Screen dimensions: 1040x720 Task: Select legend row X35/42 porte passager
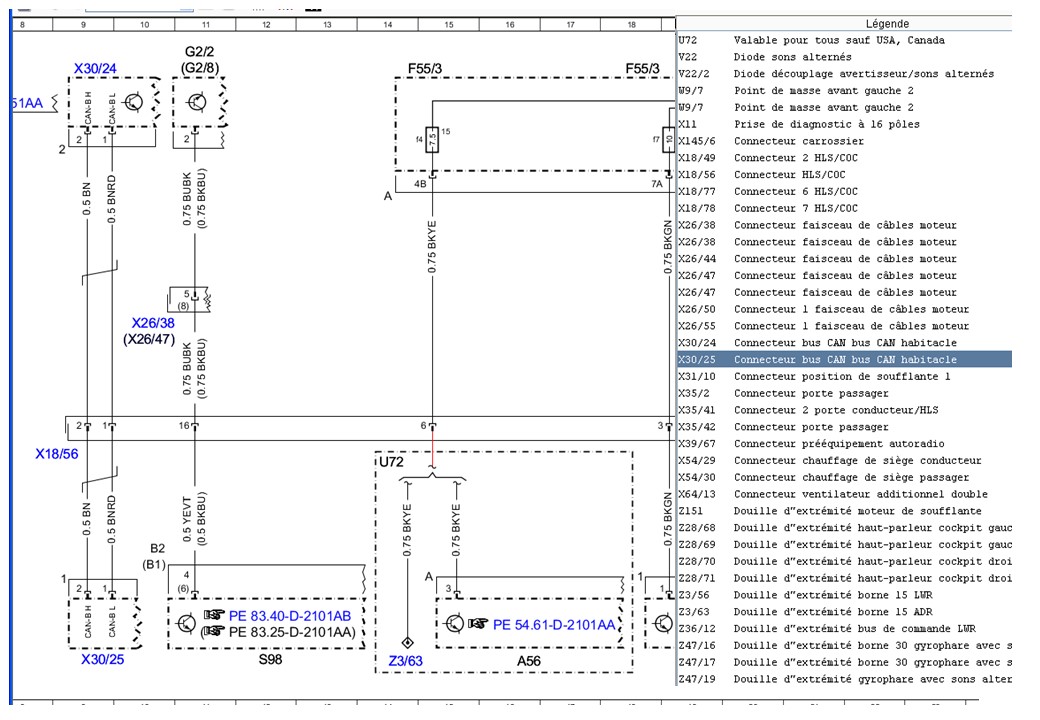[844, 427]
